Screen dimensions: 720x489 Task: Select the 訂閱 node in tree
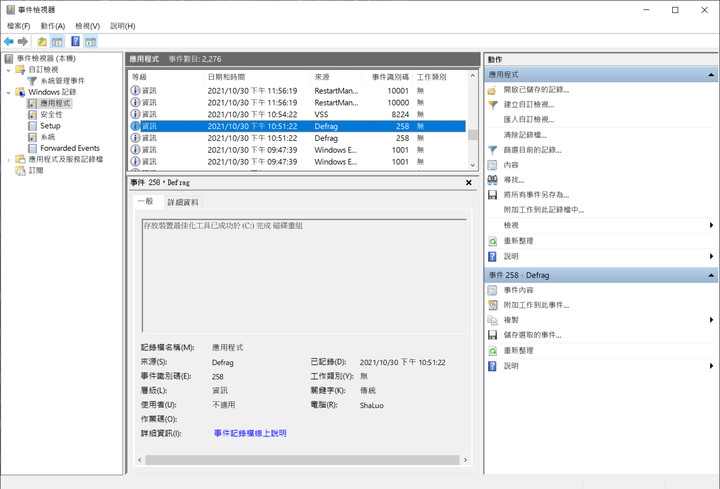coord(36,170)
